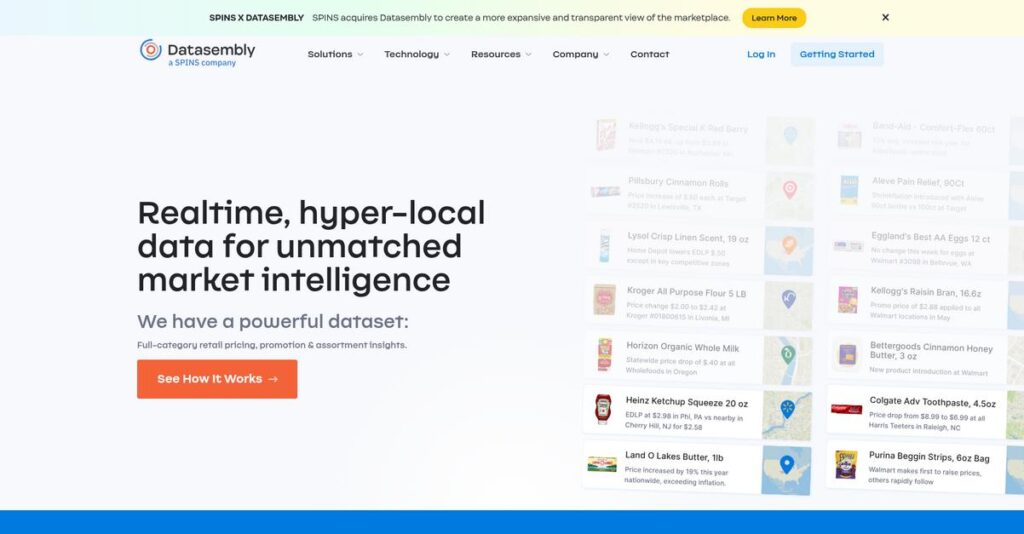Close the SPINS announcement banner
Viewport: 1024px width, 534px height.
point(885,18)
